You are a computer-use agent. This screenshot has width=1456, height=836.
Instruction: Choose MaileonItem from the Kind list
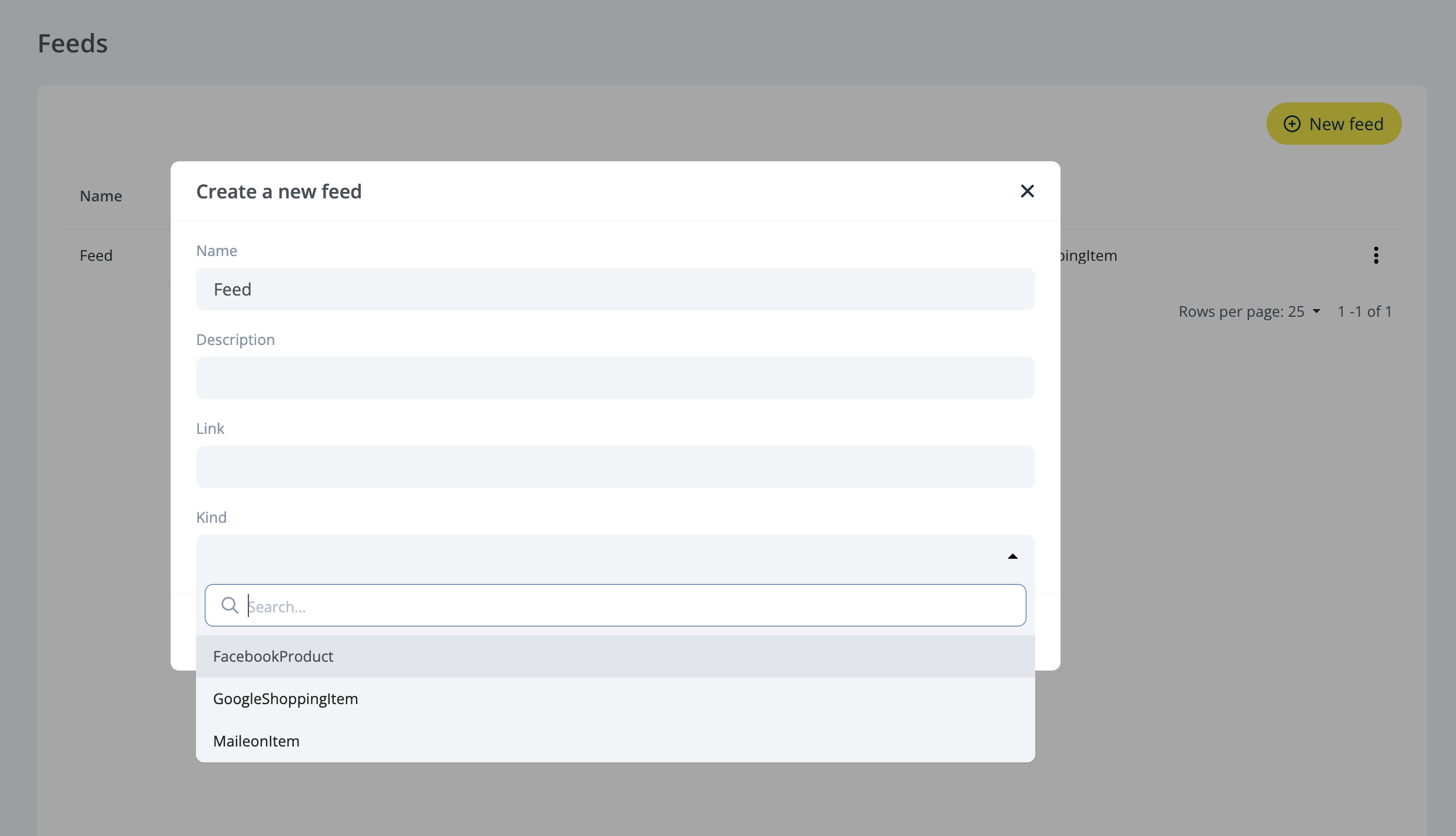(615, 741)
